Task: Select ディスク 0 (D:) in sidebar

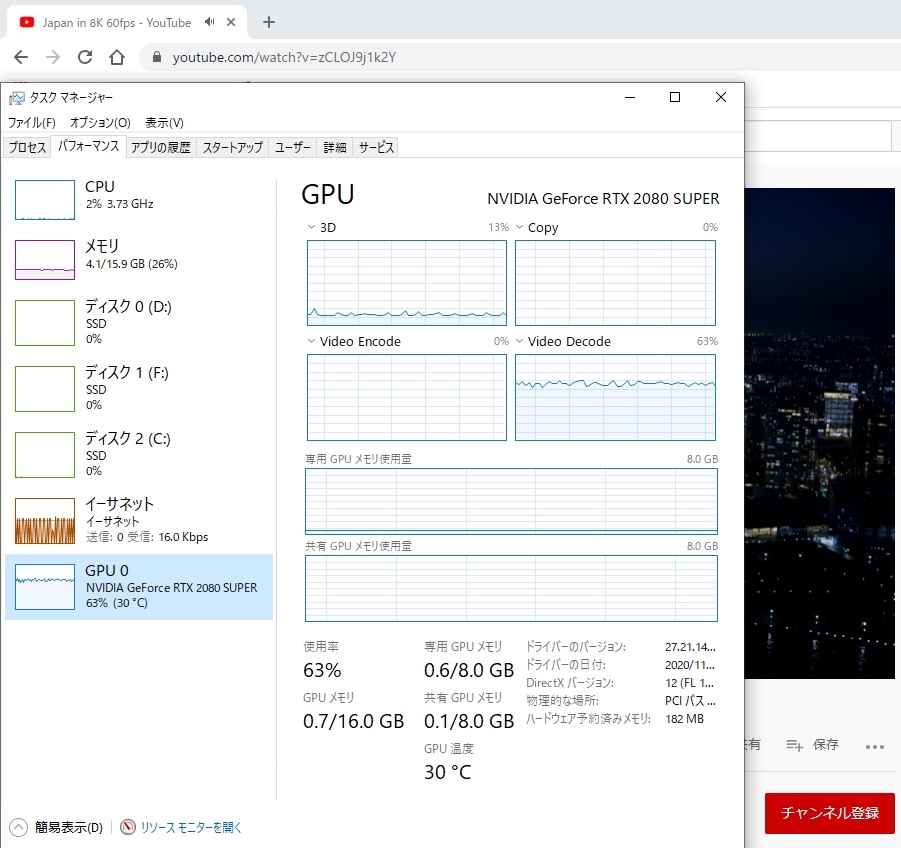Action: point(138,322)
